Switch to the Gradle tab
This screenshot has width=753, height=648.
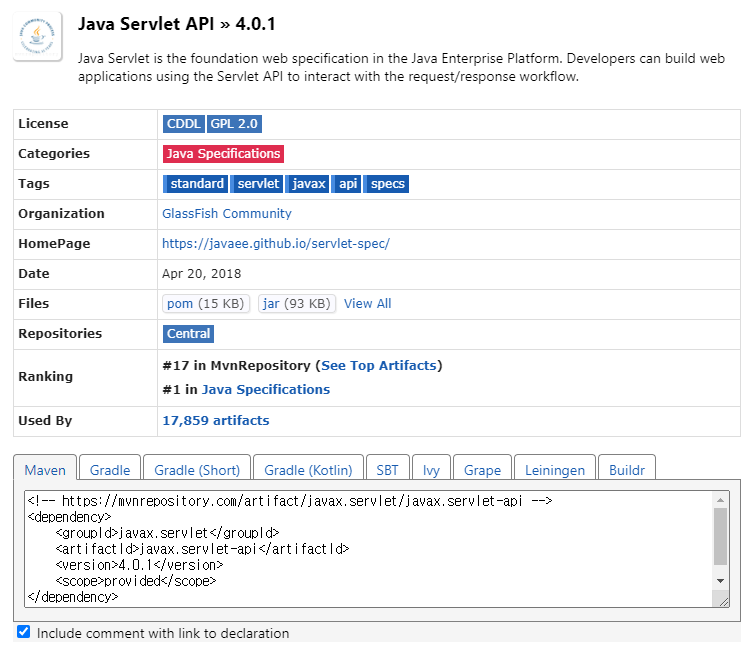pos(110,469)
